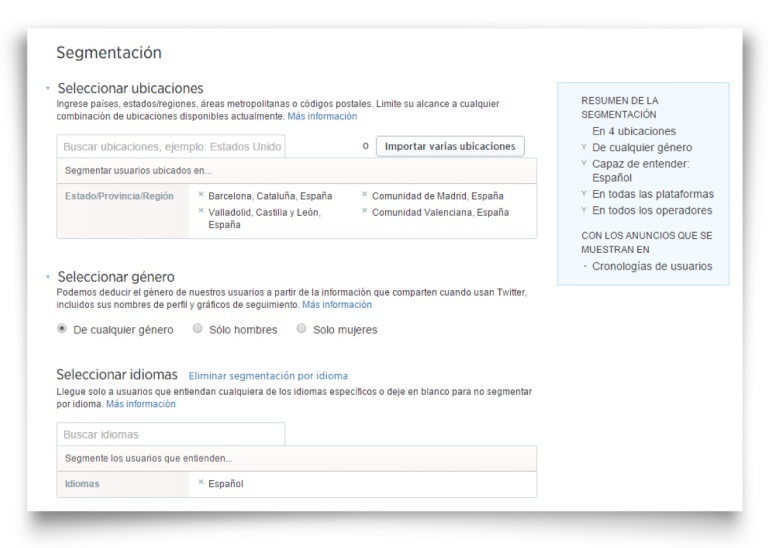
Task: Click Cronologías de usuarios summary entry
Action: [x=652, y=266]
